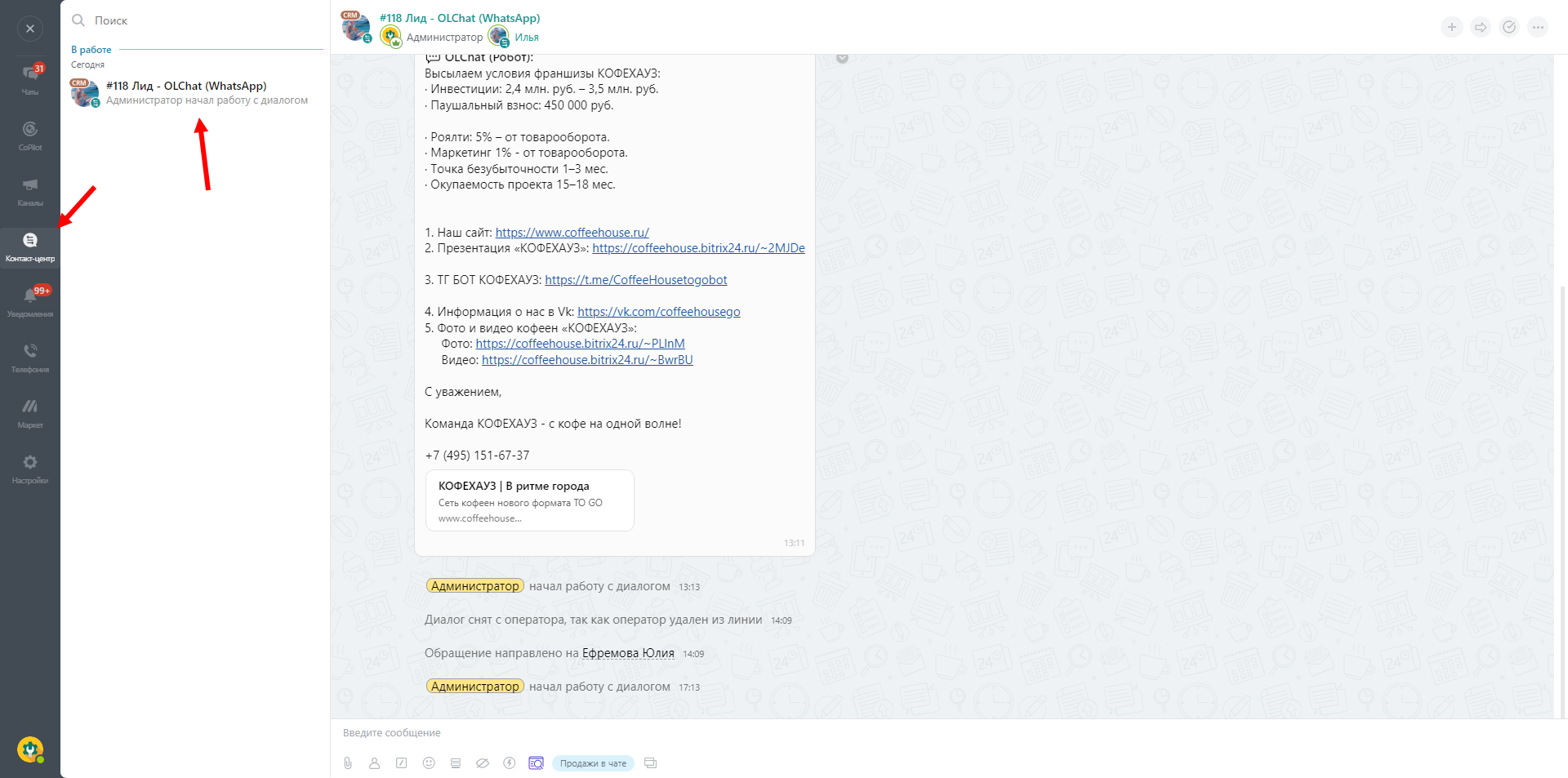Open the vk.com/coffeehousego link
This screenshot has width=1568, height=778.
pos(658,312)
